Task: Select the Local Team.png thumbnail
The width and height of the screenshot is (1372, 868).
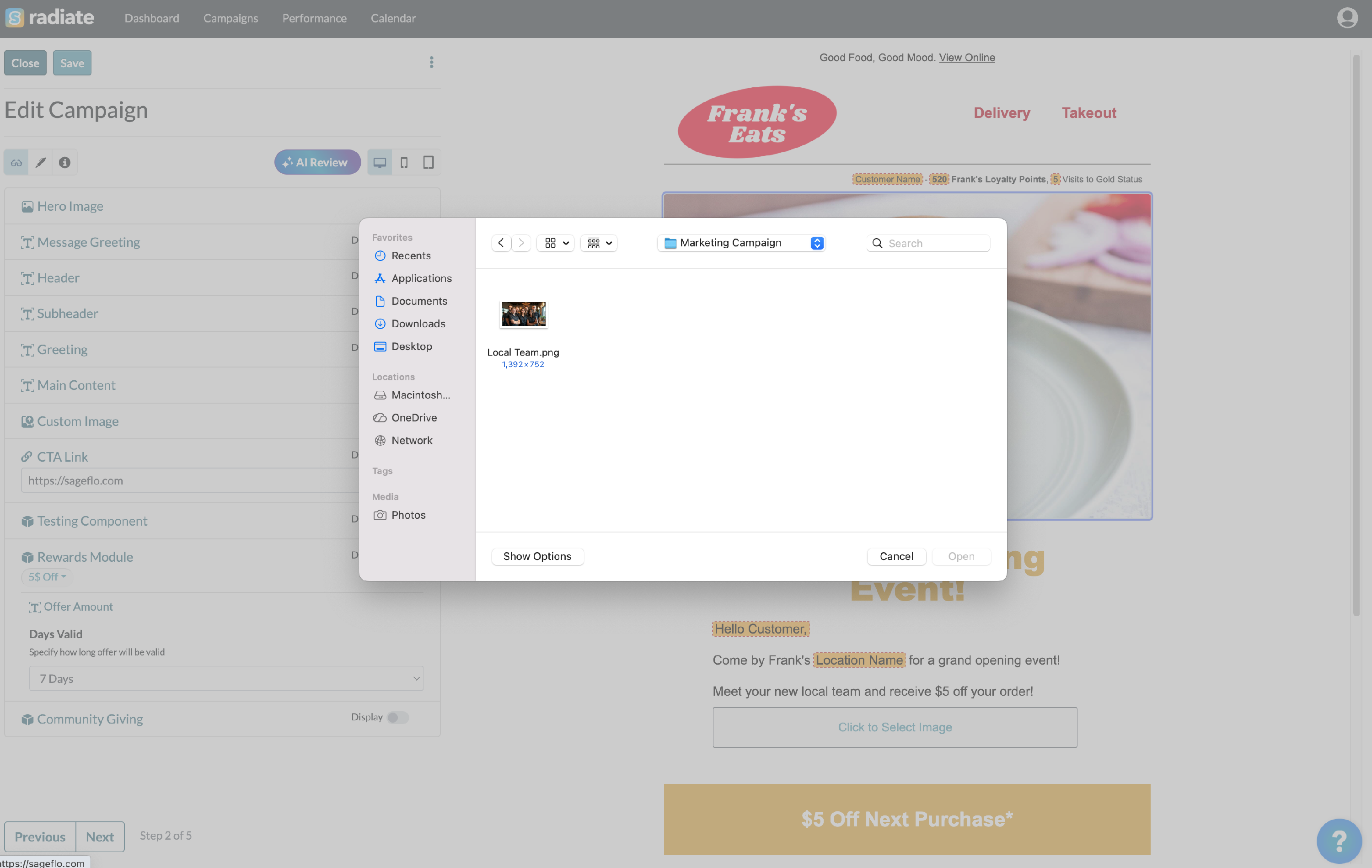Action: tap(524, 314)
